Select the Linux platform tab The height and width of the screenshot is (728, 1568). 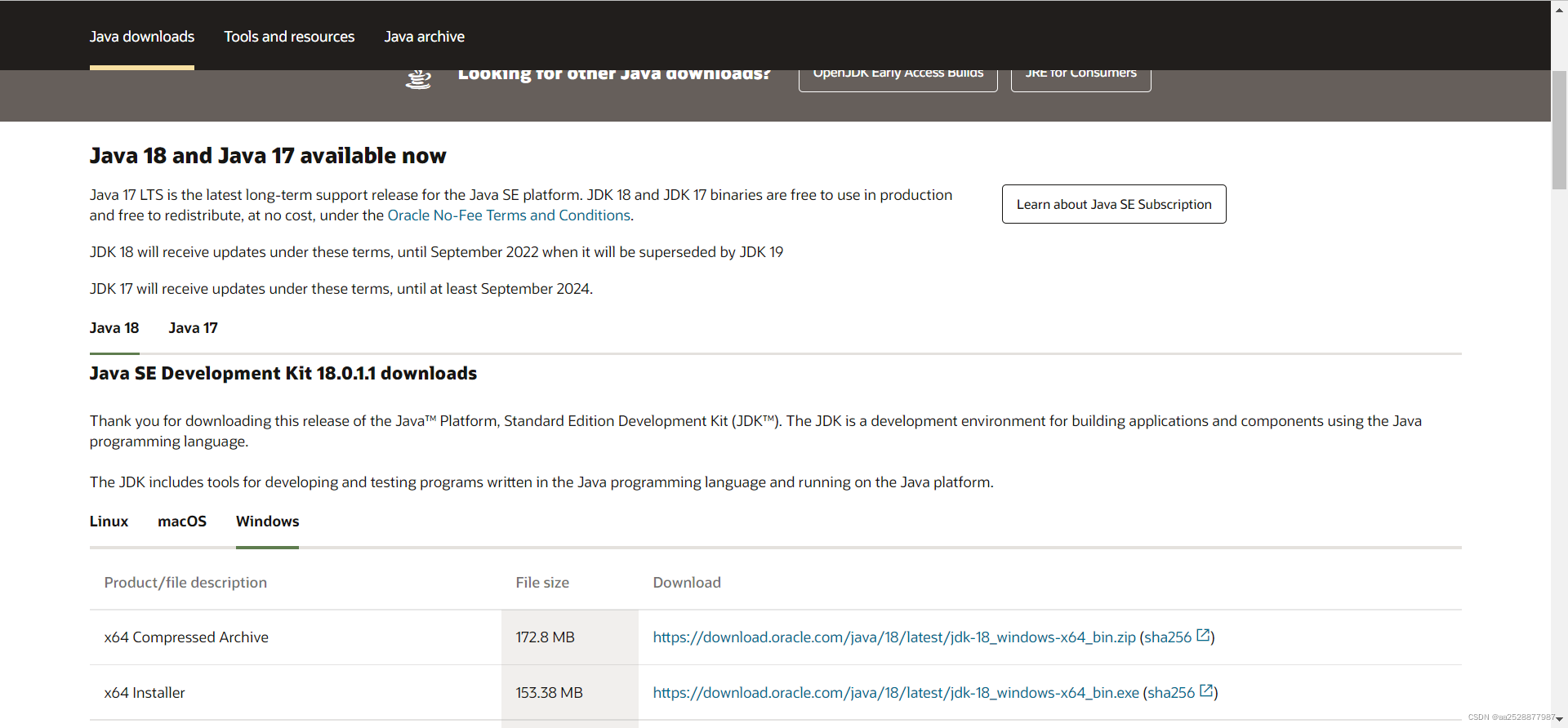click(109, 522)
